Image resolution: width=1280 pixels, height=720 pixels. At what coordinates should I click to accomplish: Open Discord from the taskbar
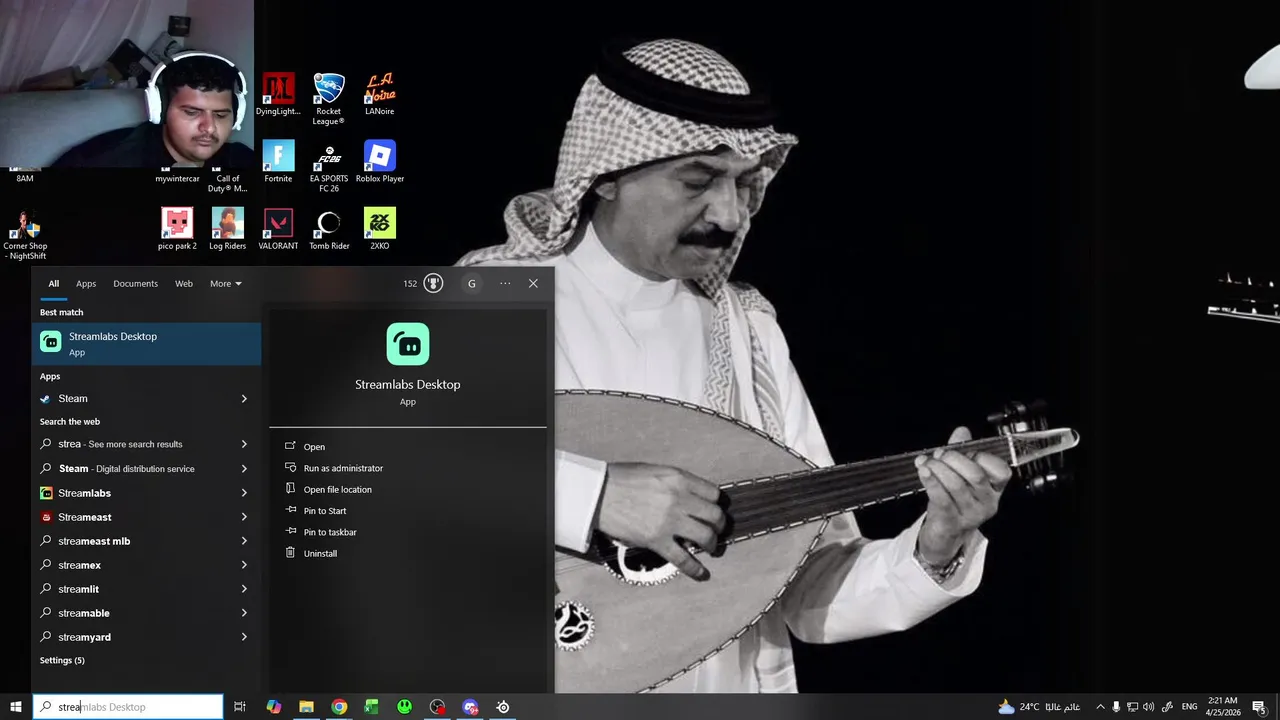471,707
